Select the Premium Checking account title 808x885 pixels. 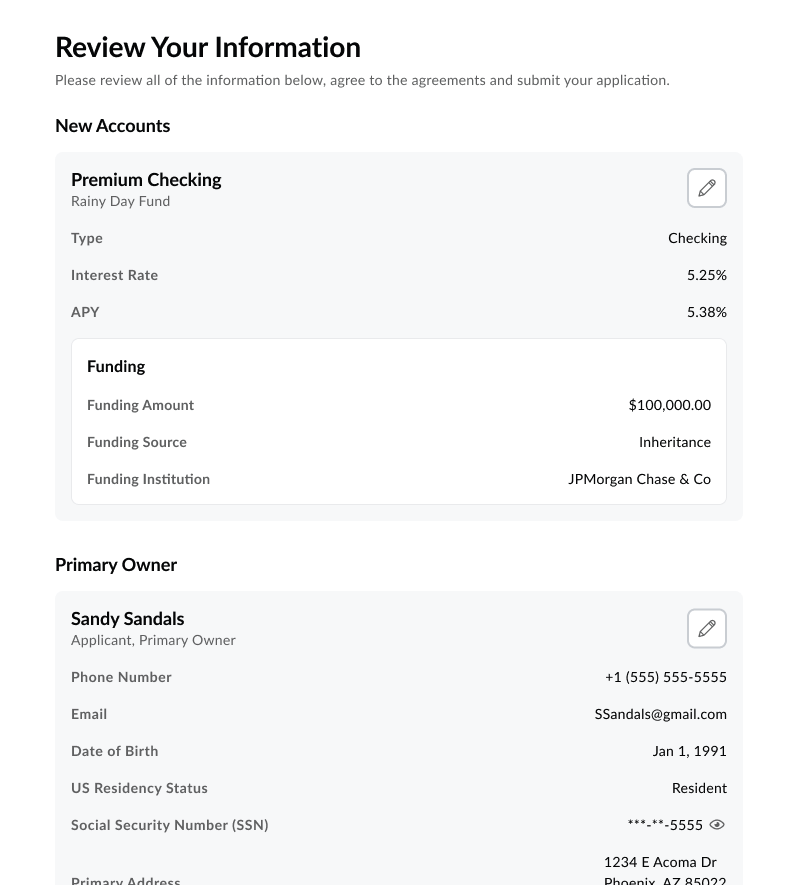click(x=146, y=180)
